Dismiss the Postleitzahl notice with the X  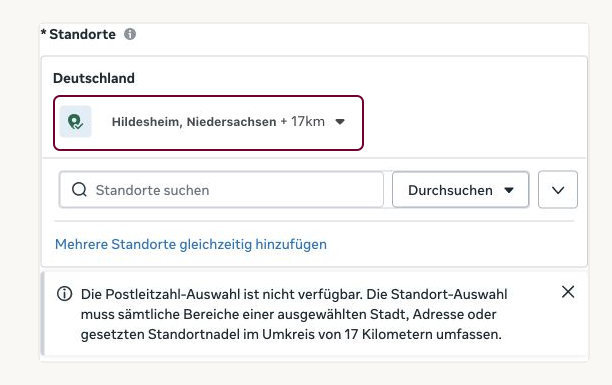(x=568, y=292)
